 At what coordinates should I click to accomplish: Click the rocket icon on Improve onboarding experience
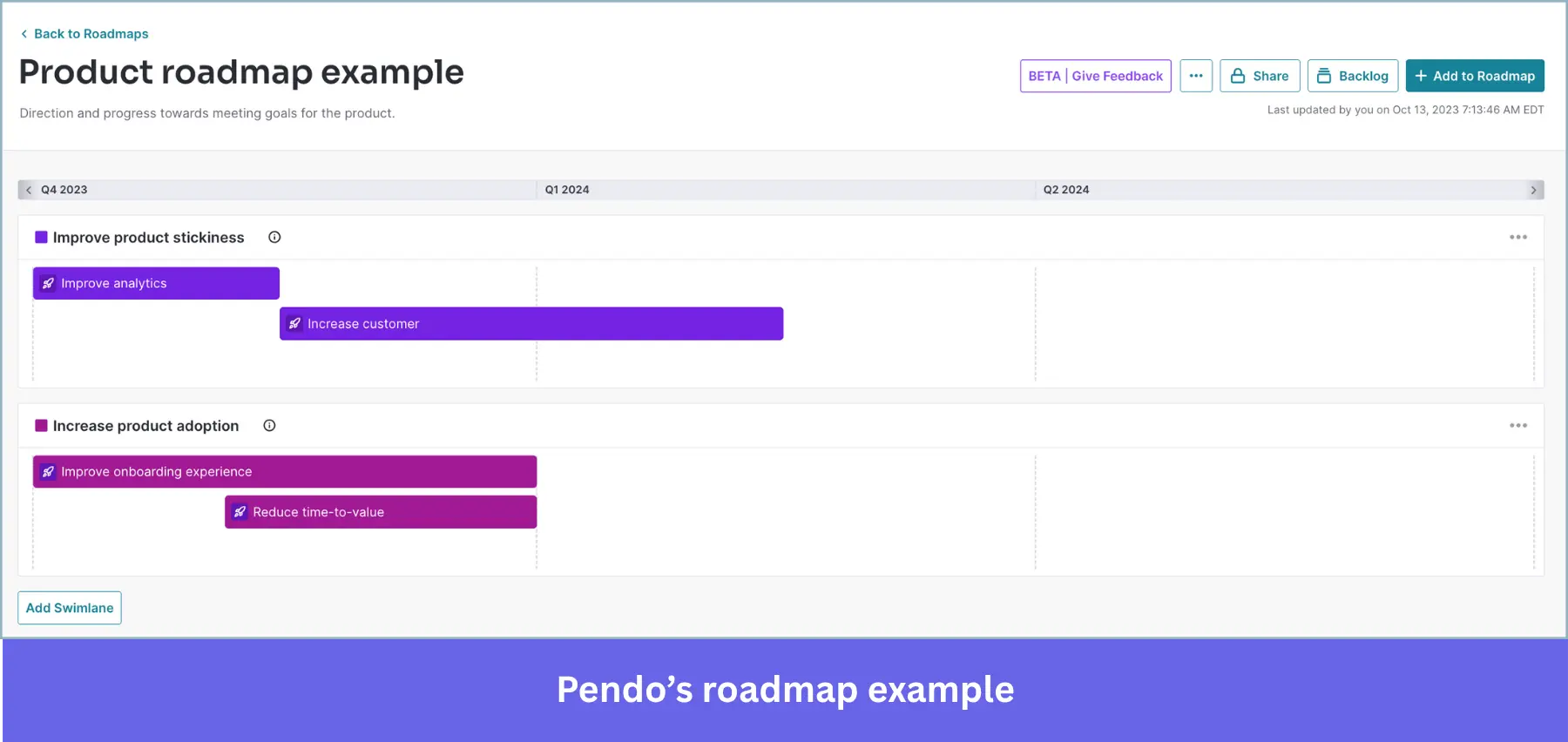[48, 471]
